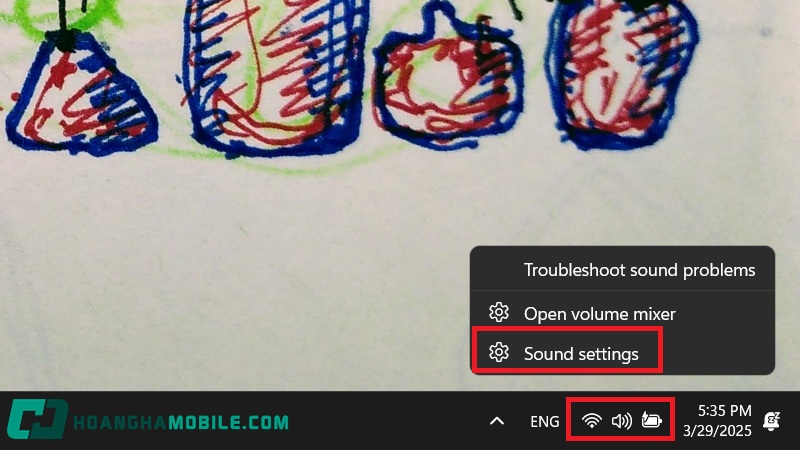800x450 pixels.
Task: Open calendar from 5:35 PM clock
Action: pos(724,411)
